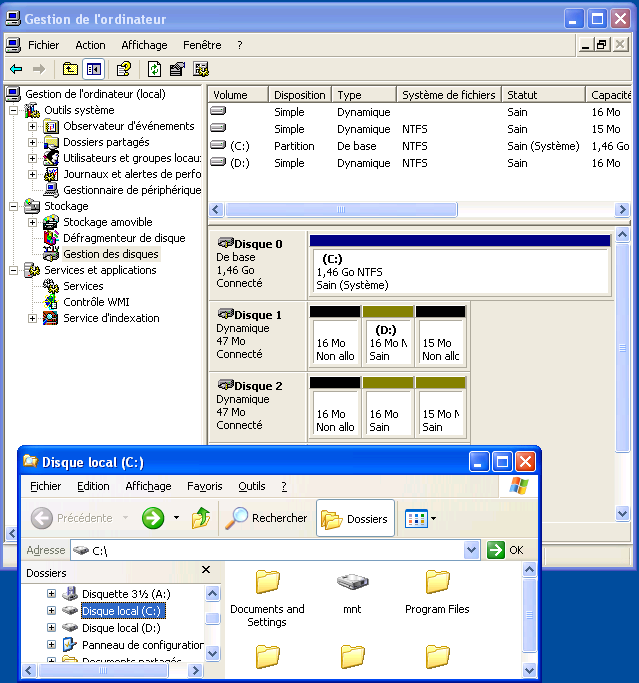Select the (D:) volume row in the list
Viewport: 639px width, 683px height.
pyautogui.click(x=419, y=163)
